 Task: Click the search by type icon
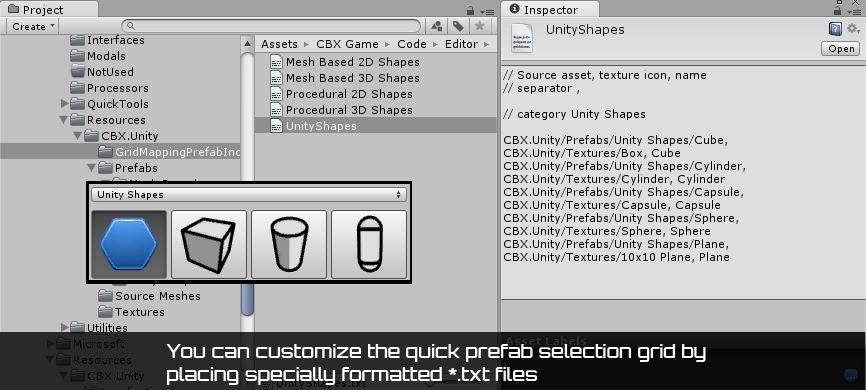pos(437,26)
